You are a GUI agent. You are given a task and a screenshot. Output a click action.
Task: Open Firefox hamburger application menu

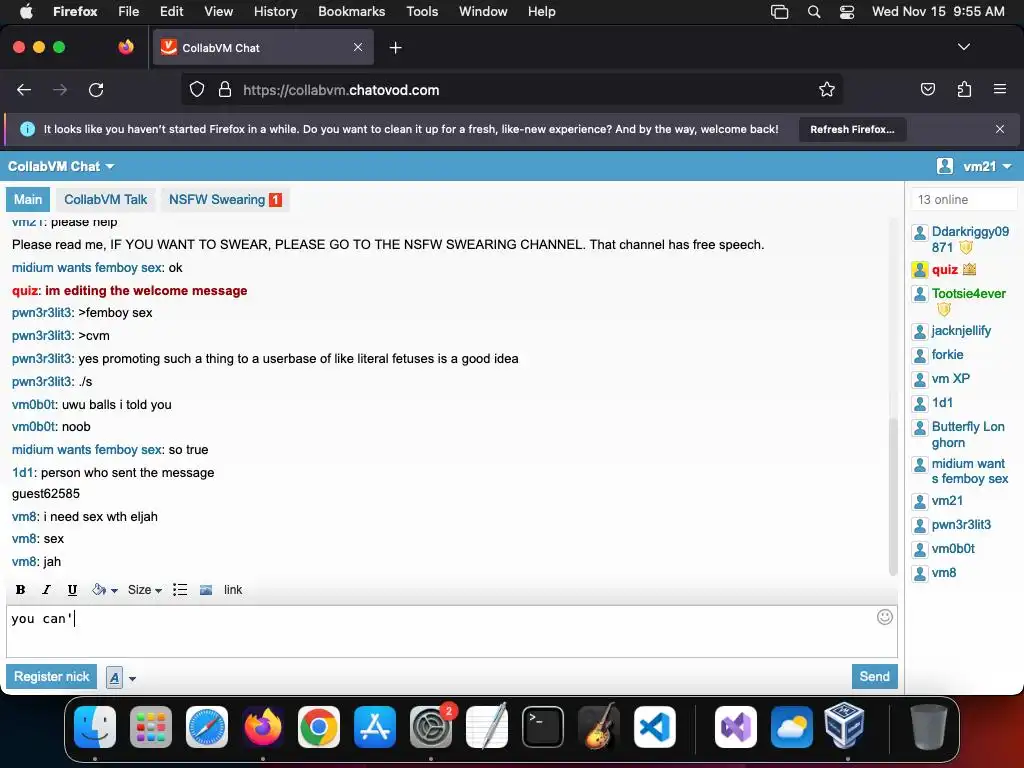coord(999,89)
